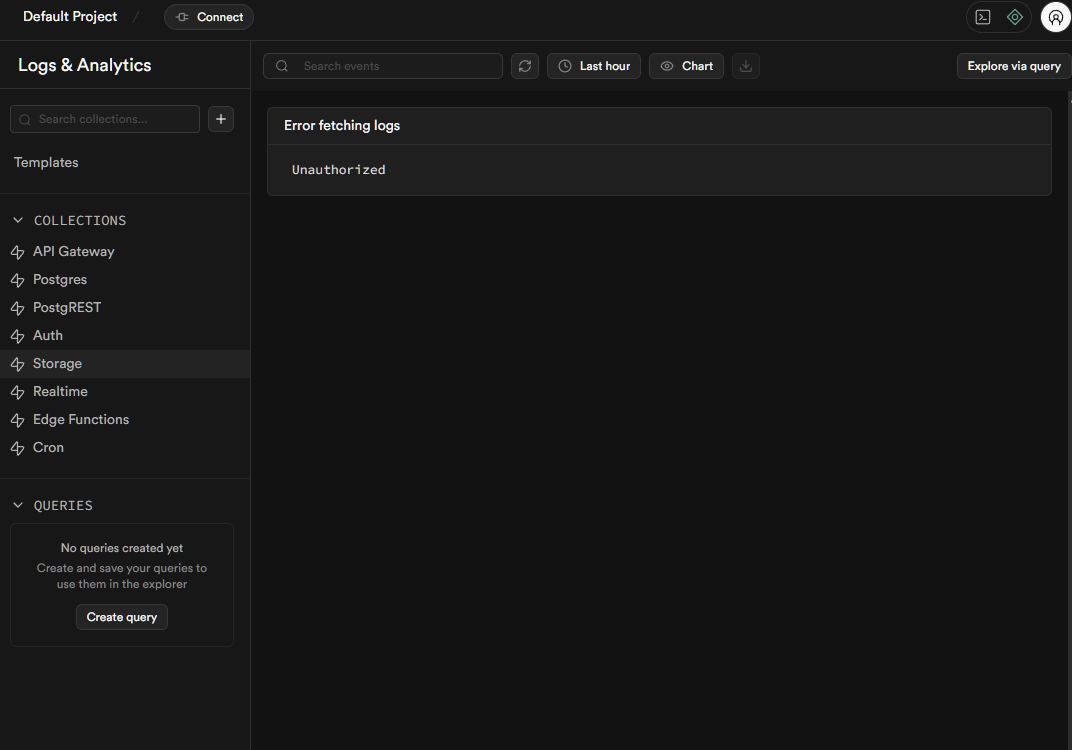Click the lightning icon beside Postgres
Image resolution: width=1072 pixels, height=750 pixels.
click(x=18, y=280)
